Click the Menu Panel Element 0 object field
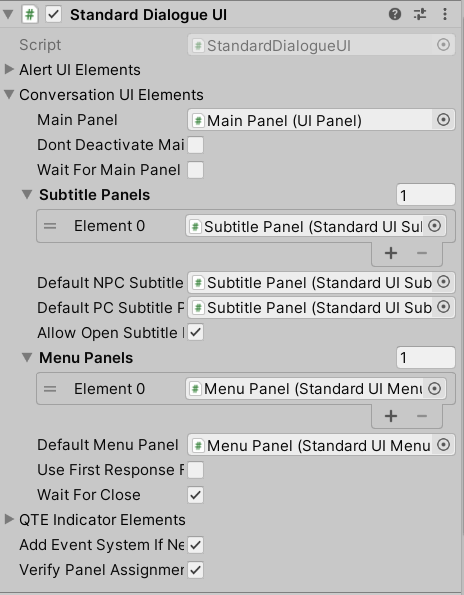The image size is (464, 595). [x=315, y=389]
